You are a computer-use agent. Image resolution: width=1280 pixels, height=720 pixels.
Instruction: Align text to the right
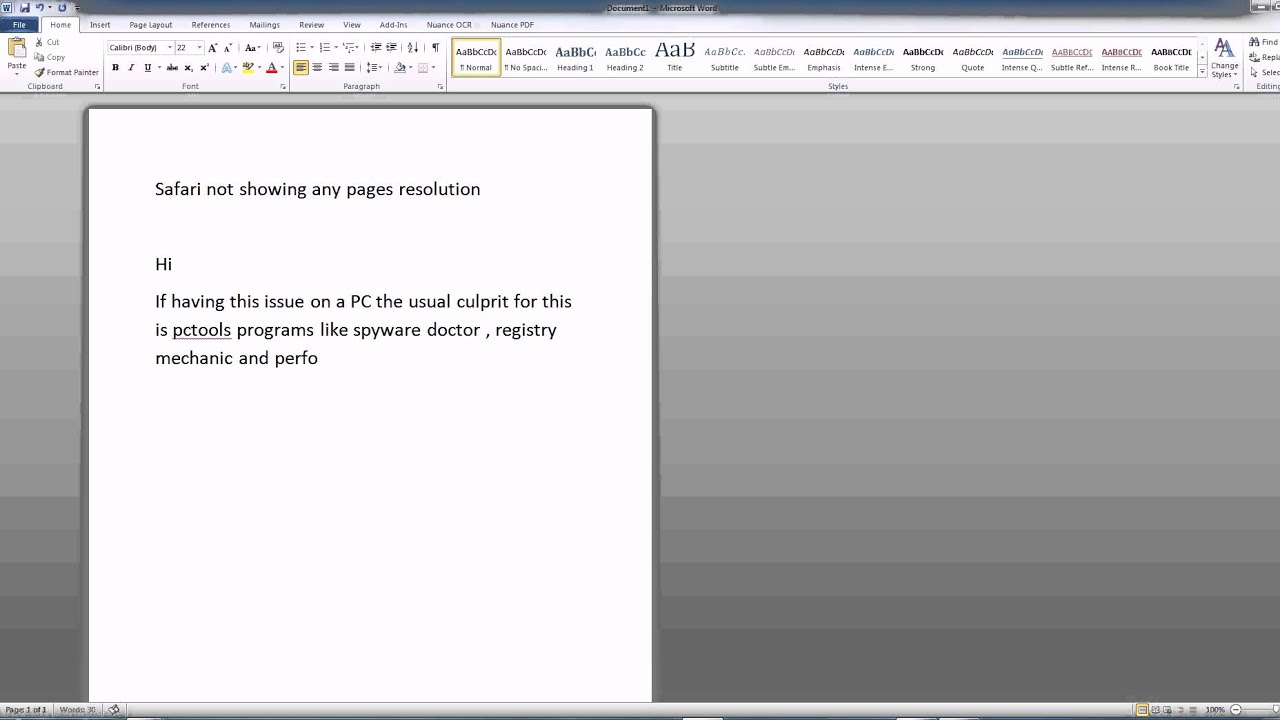[x=333, y=68]
